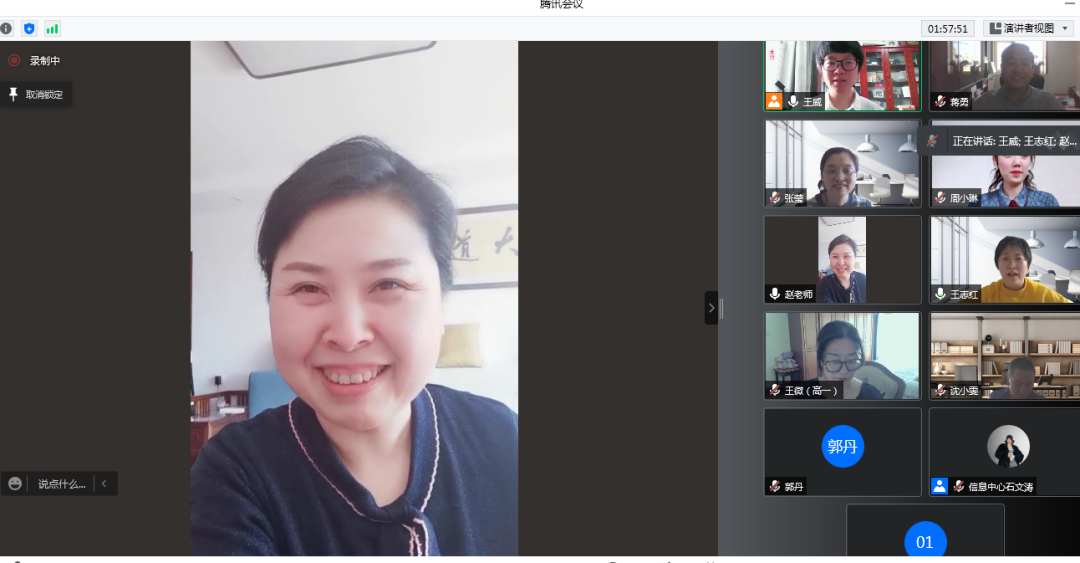Click the pinned main speaker video
The image size is (1080, 563).
(354, 298)
